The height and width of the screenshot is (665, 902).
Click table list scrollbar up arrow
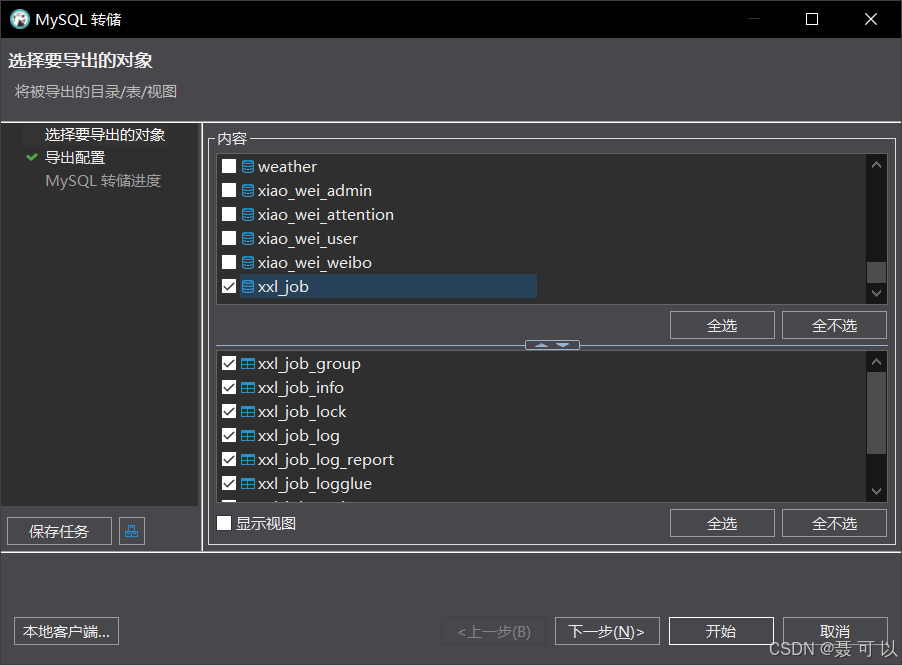[876, 362]
